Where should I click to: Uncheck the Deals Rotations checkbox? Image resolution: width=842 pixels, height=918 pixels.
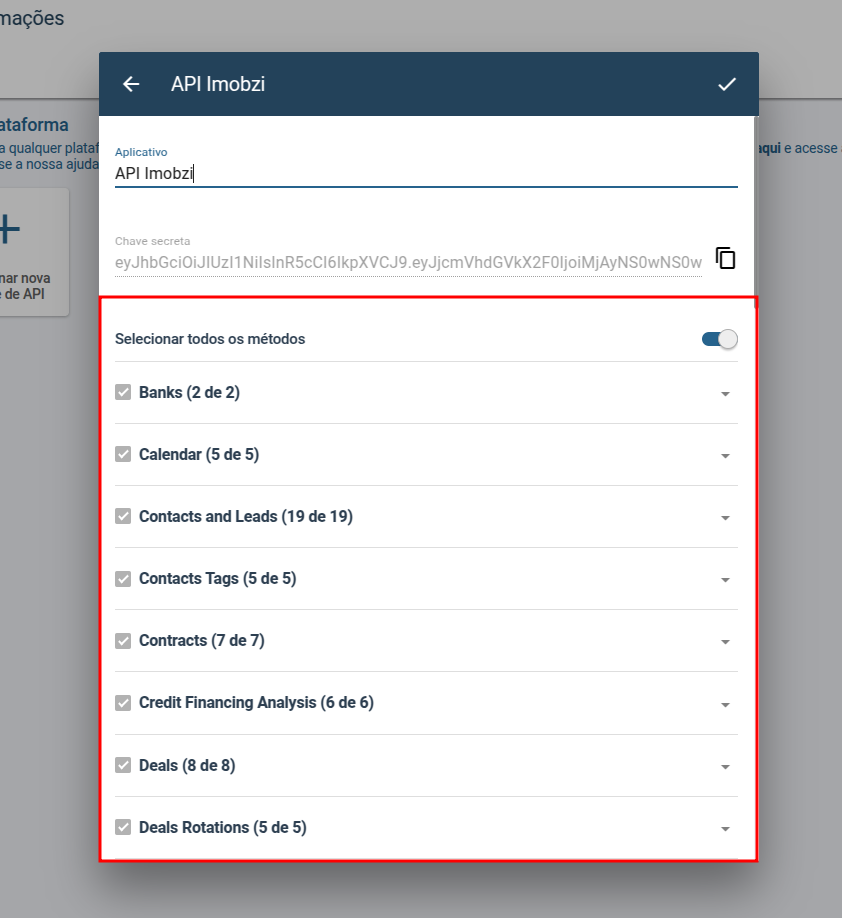(x=123, y=827)
